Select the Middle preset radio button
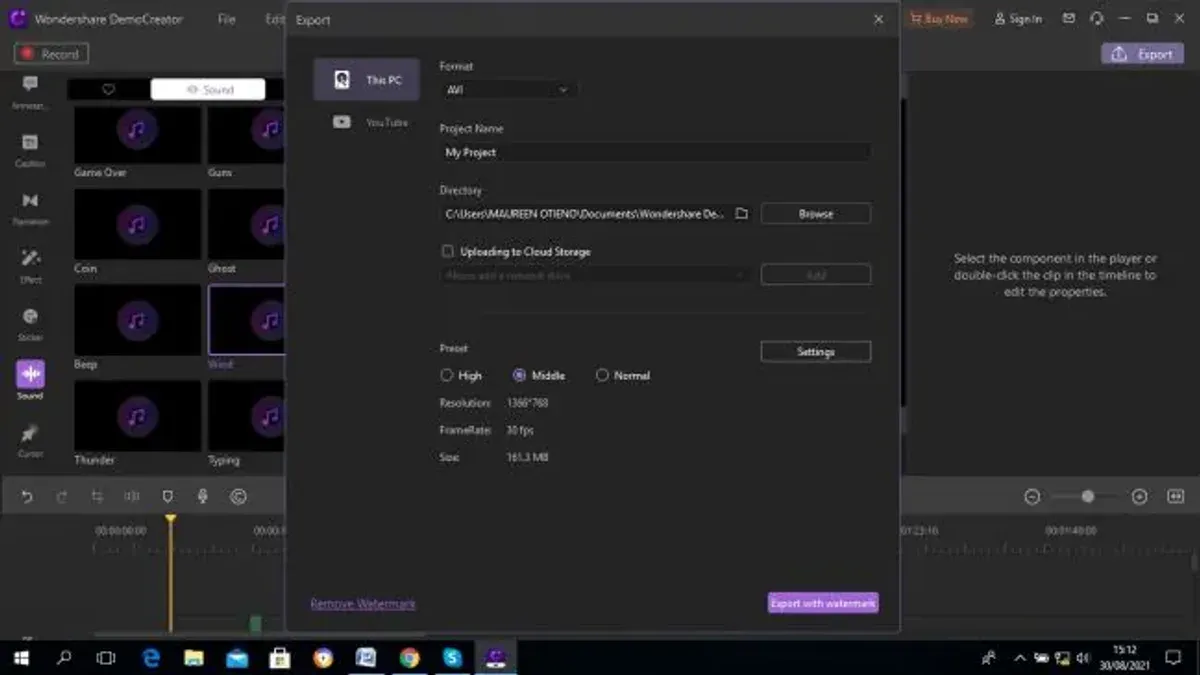The height and width of the screenshot is (675, 1200). pos(519,375)
